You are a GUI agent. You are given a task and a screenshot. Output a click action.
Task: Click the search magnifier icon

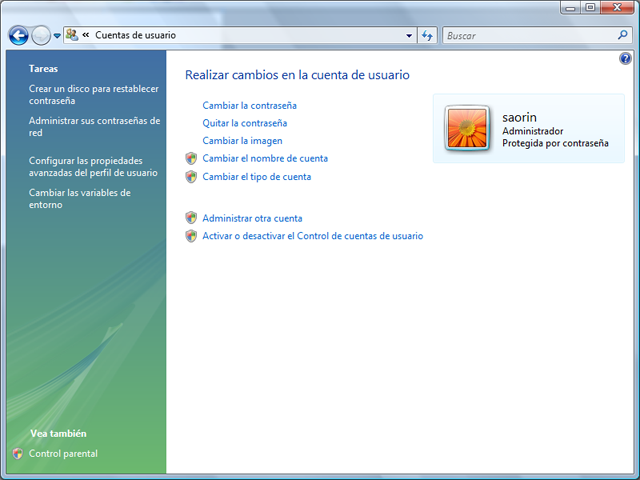click(623, 35)
